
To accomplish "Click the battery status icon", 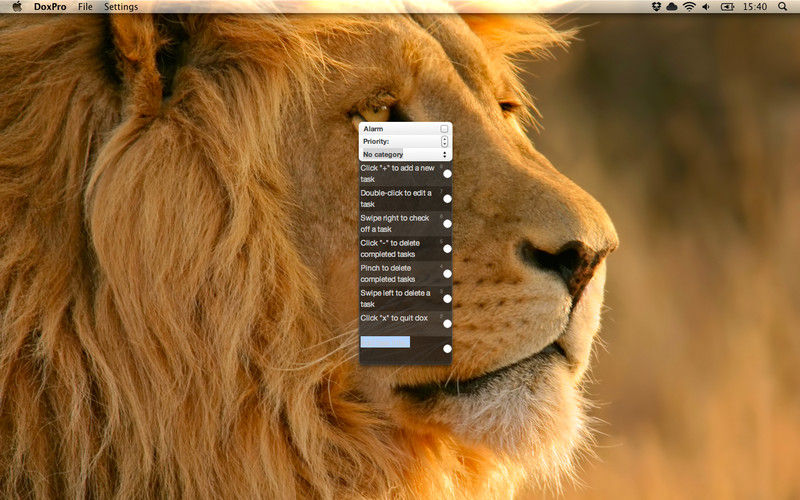I will (725, 7).
